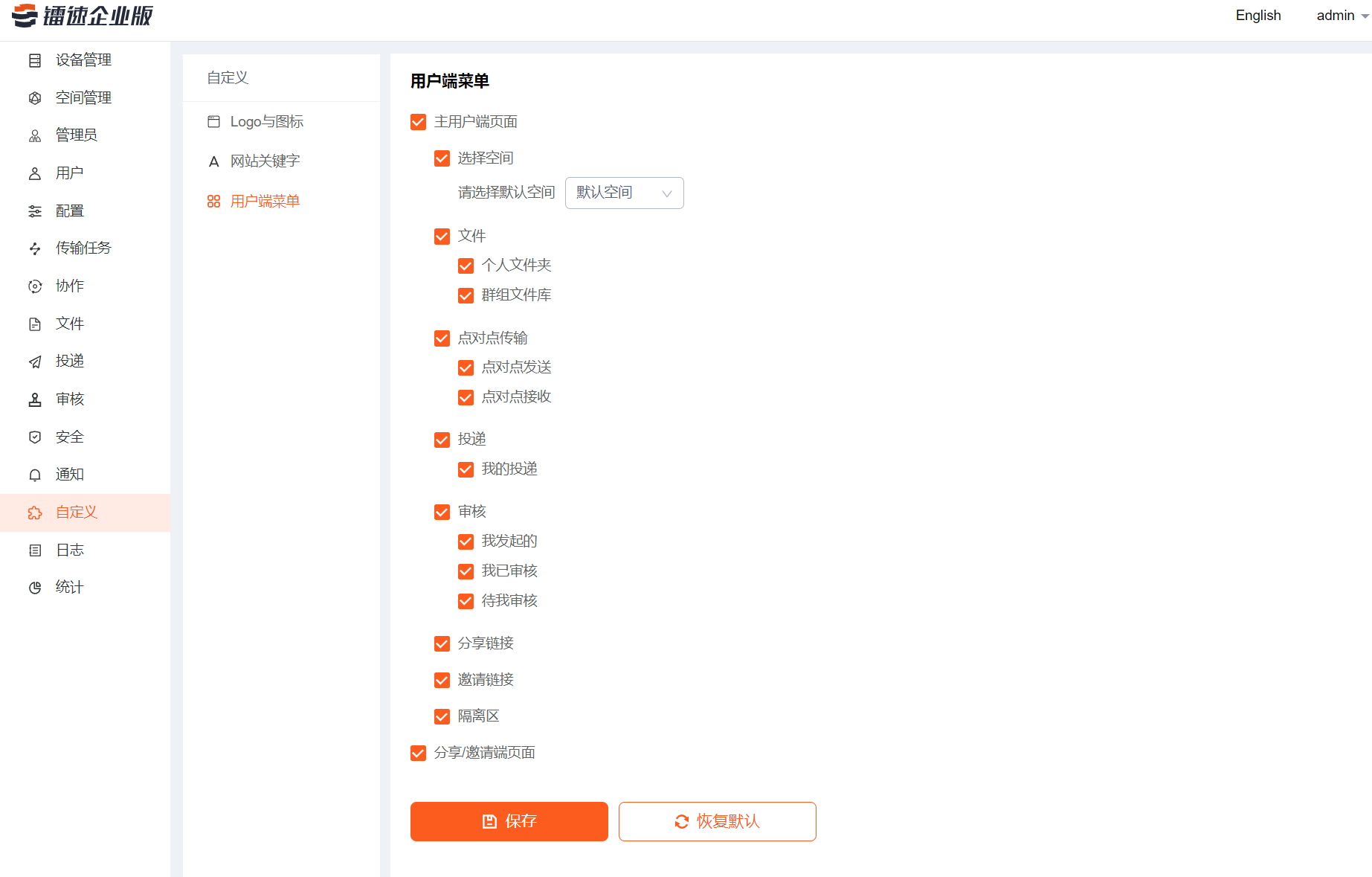Click the 文件 document icon in sidebar

35,324
